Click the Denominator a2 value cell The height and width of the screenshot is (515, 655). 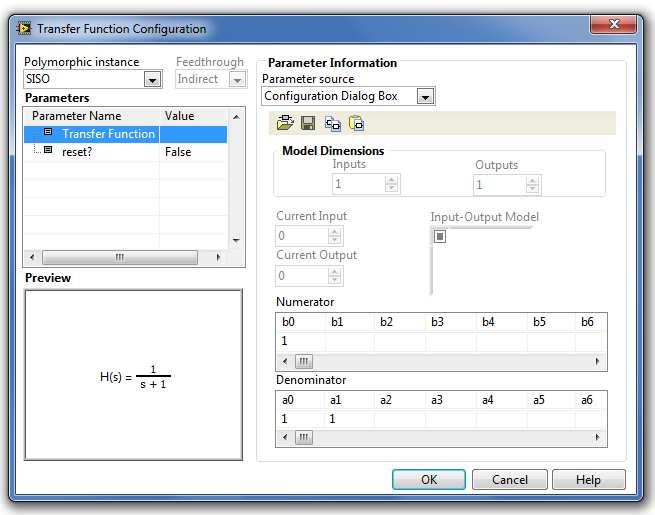click(x=400, y=419)
